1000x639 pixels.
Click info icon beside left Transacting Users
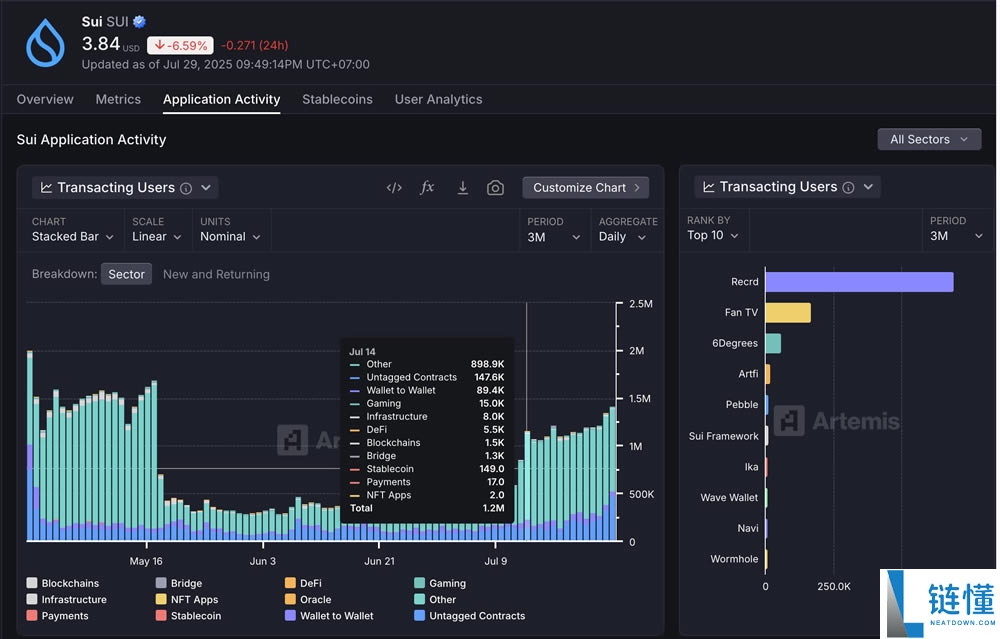tap(186, 188)
